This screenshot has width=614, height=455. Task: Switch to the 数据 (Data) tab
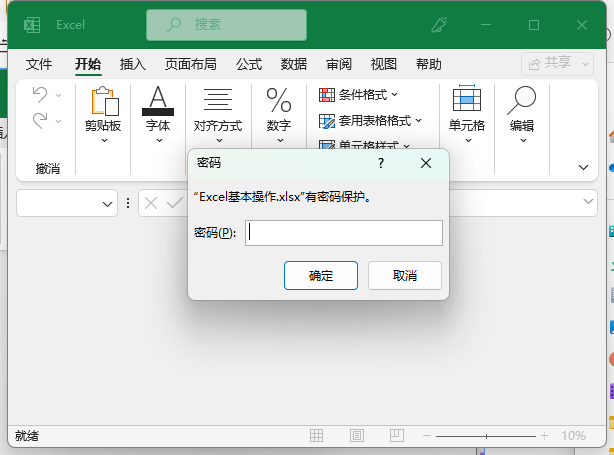click(294, 64)
